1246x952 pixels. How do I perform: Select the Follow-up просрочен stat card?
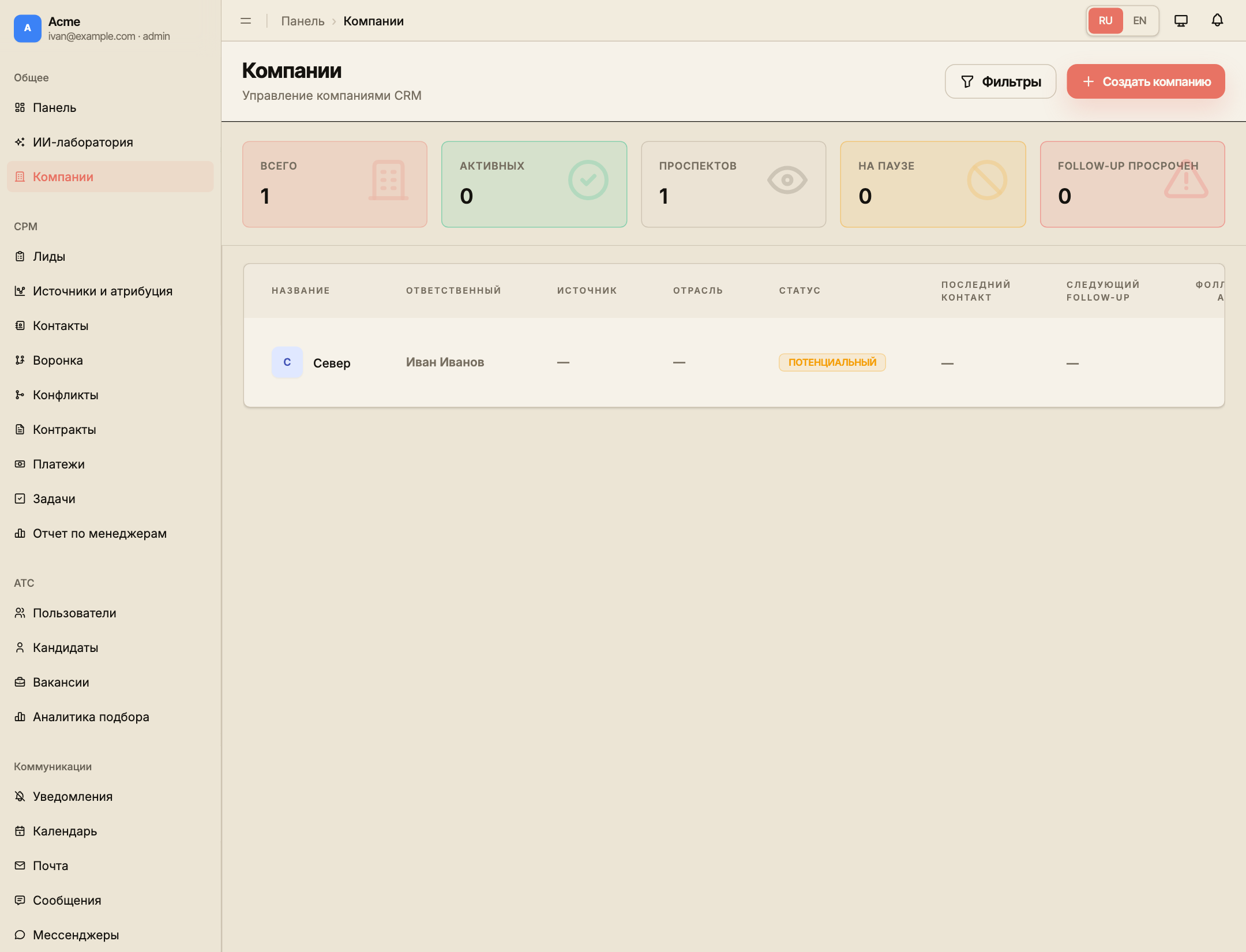pos(1132,185)
